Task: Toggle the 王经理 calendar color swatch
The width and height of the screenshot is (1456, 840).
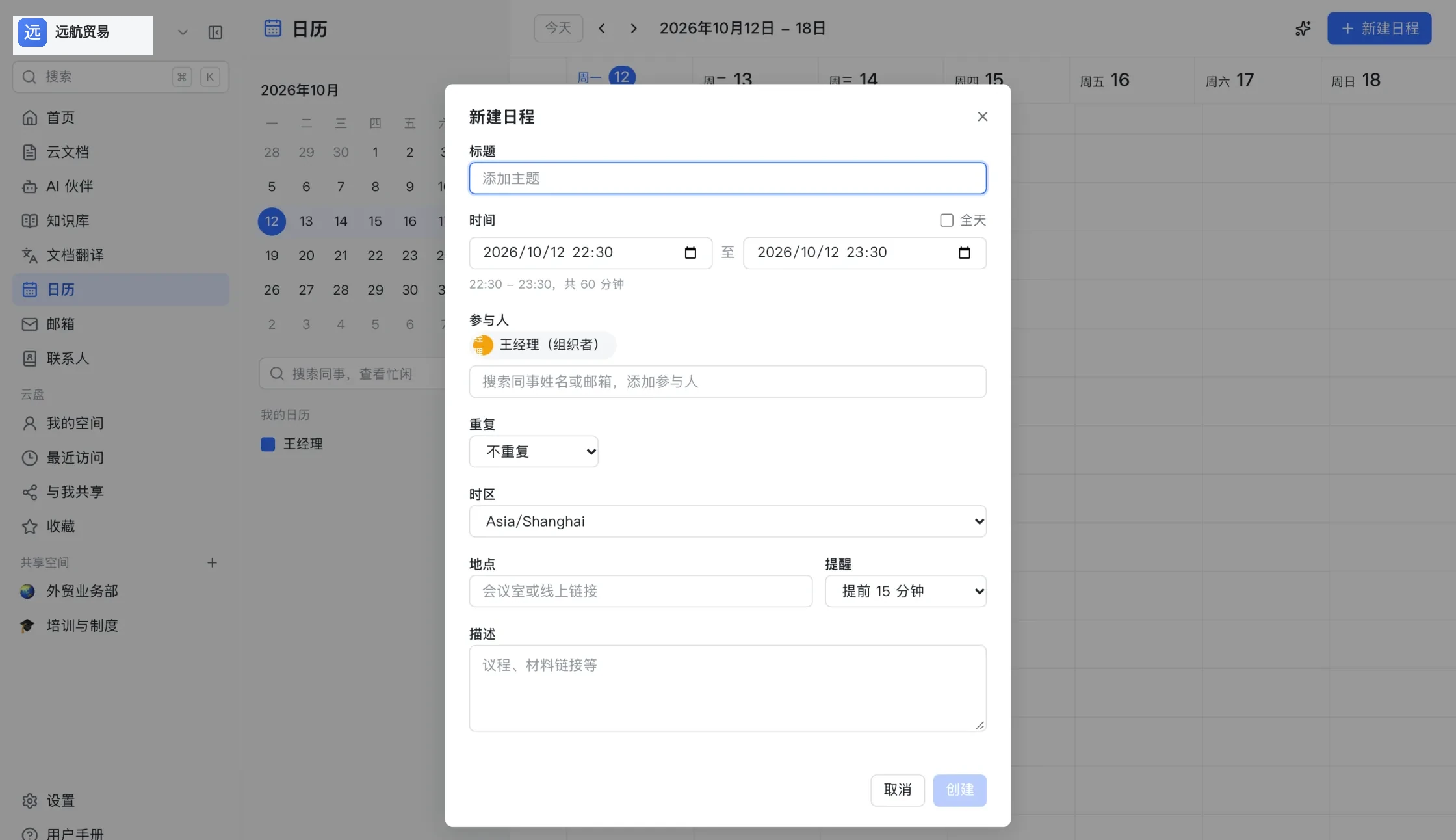Action: pos(268,445)
